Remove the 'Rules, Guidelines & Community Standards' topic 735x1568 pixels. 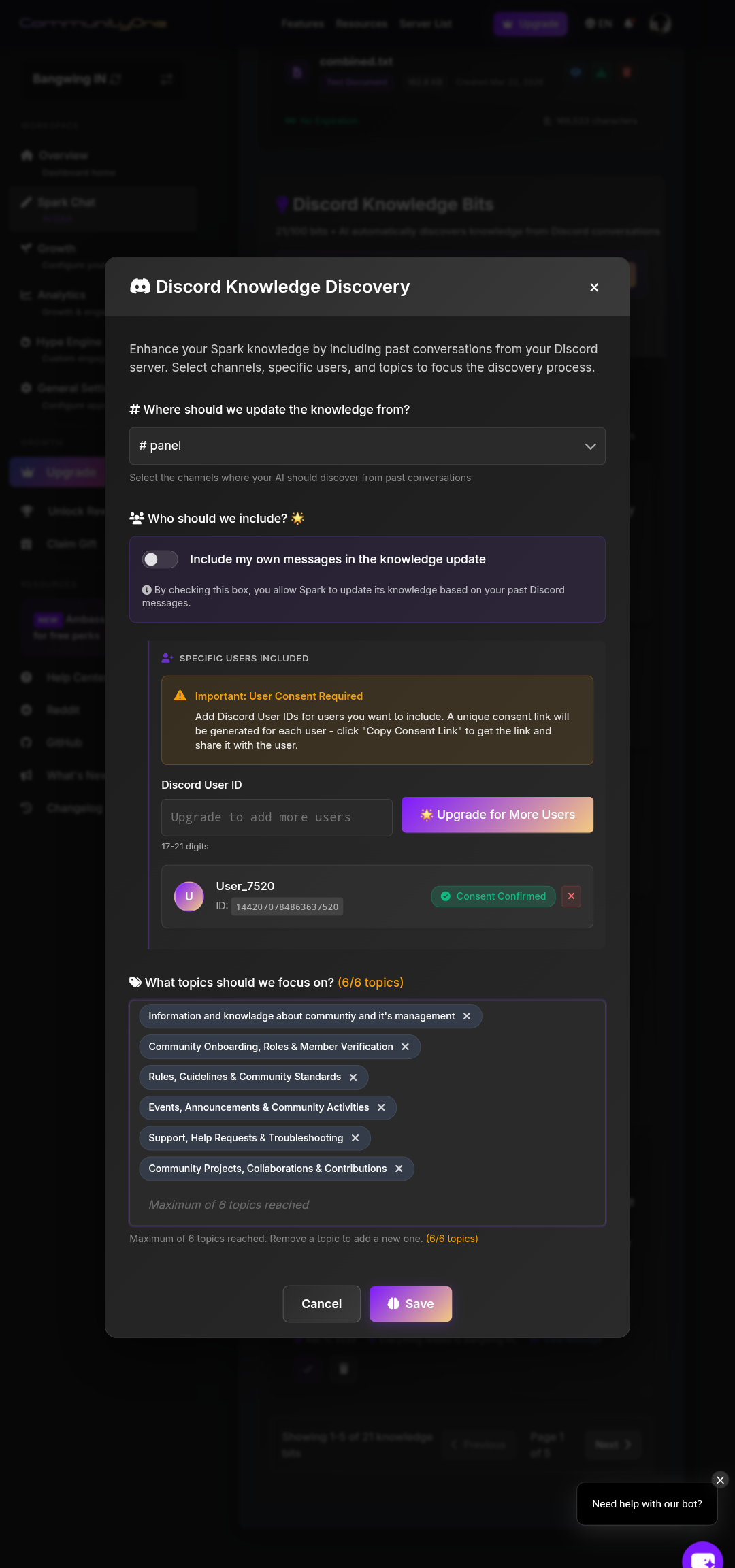(x=353, y=1077)
